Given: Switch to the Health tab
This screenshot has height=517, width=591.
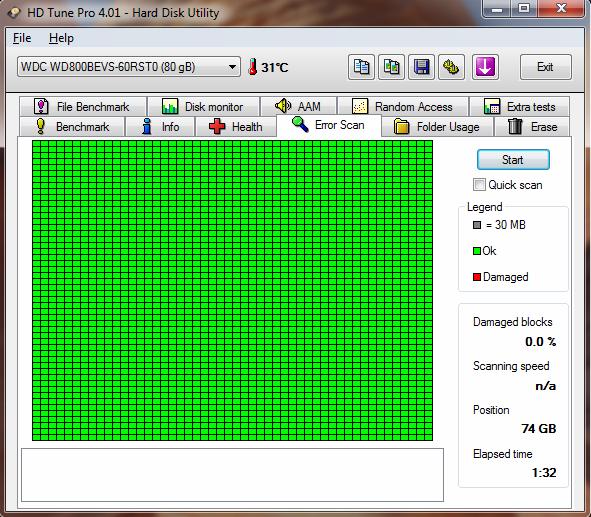Looking at the screenshot, I should point(236,127).
